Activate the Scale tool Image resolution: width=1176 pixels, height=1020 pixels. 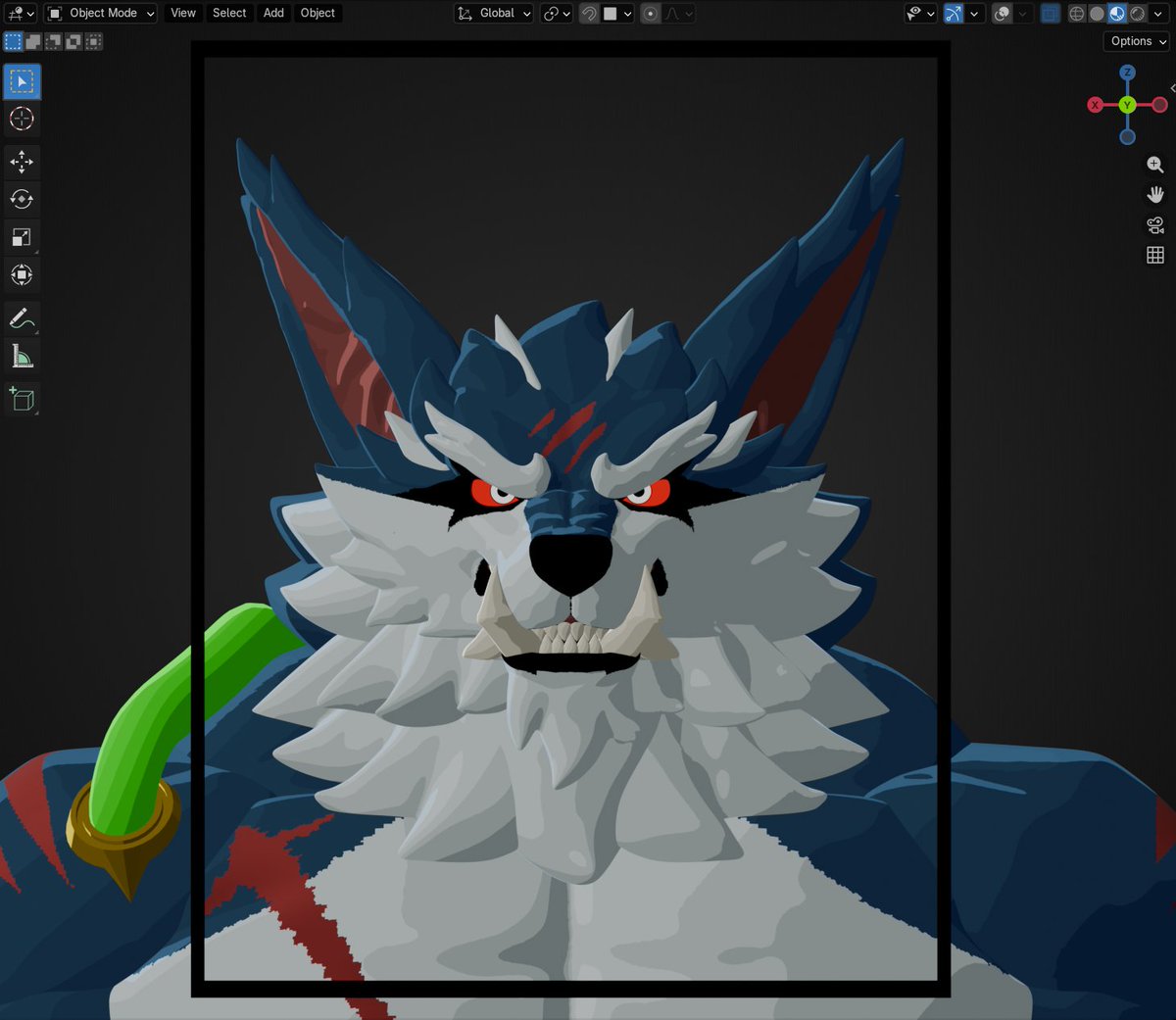tap(22, 237)
